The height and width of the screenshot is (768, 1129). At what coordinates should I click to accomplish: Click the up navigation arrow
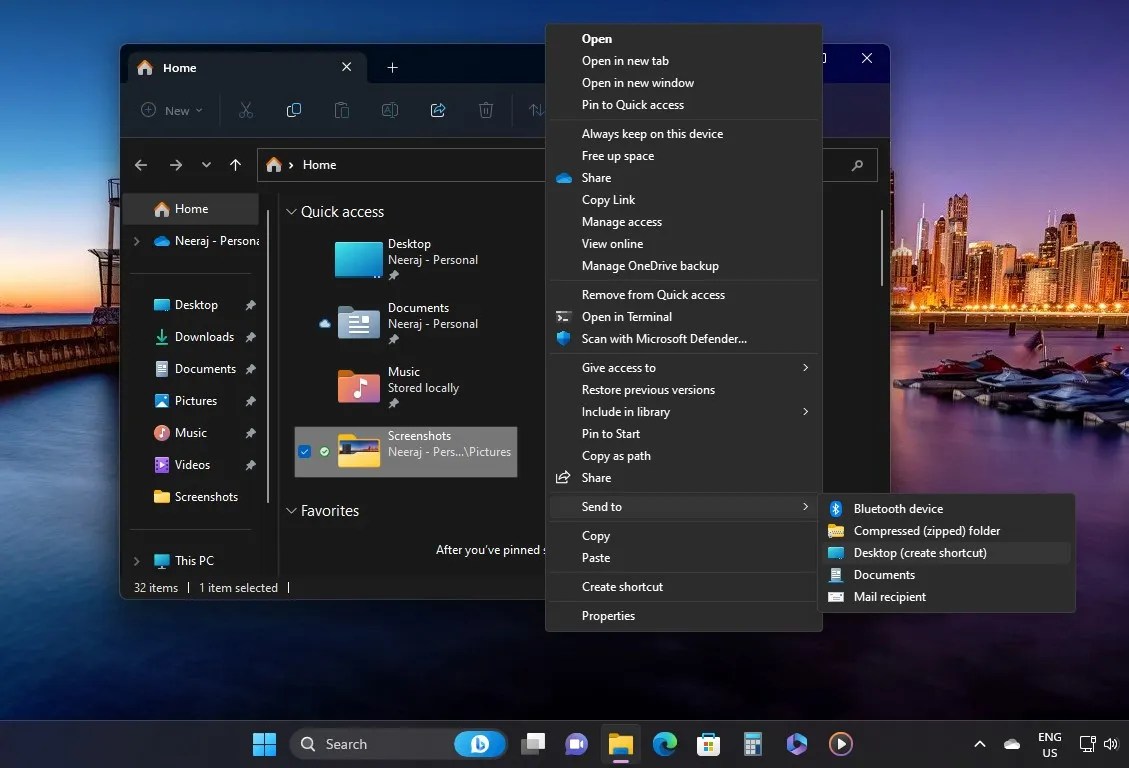(235, 165)
